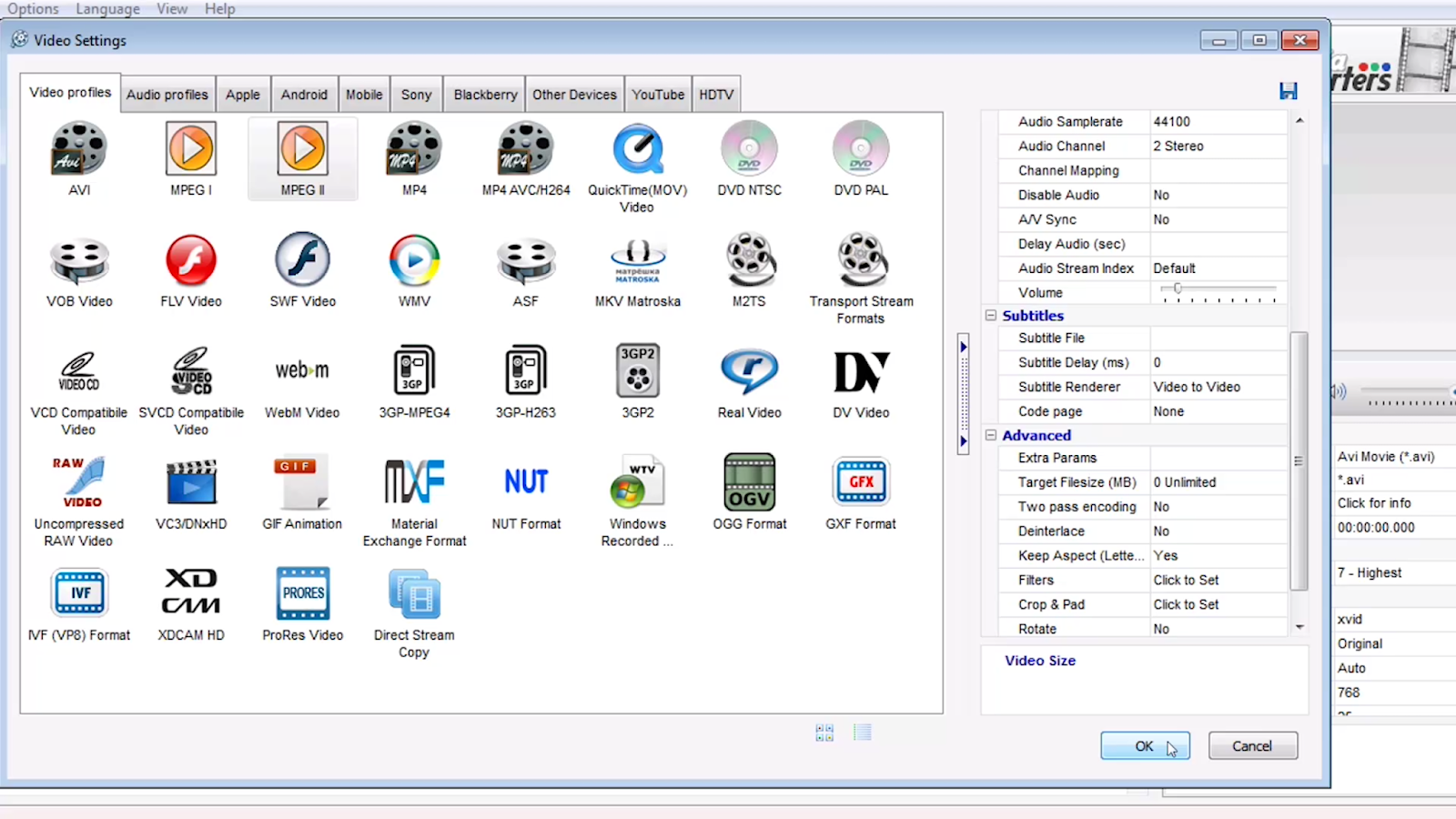Edit the Target Filesize (MB) field
The height and width of the screenshot is (819, 1456).
point(1218,482)
